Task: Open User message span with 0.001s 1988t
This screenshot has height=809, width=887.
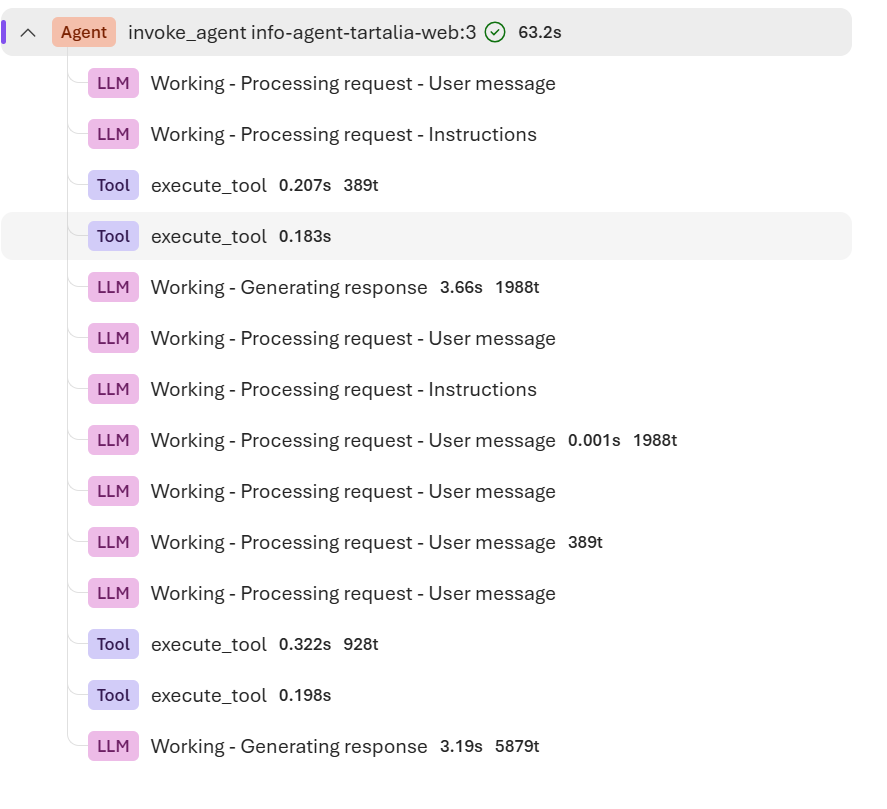Action: (427, 440)
